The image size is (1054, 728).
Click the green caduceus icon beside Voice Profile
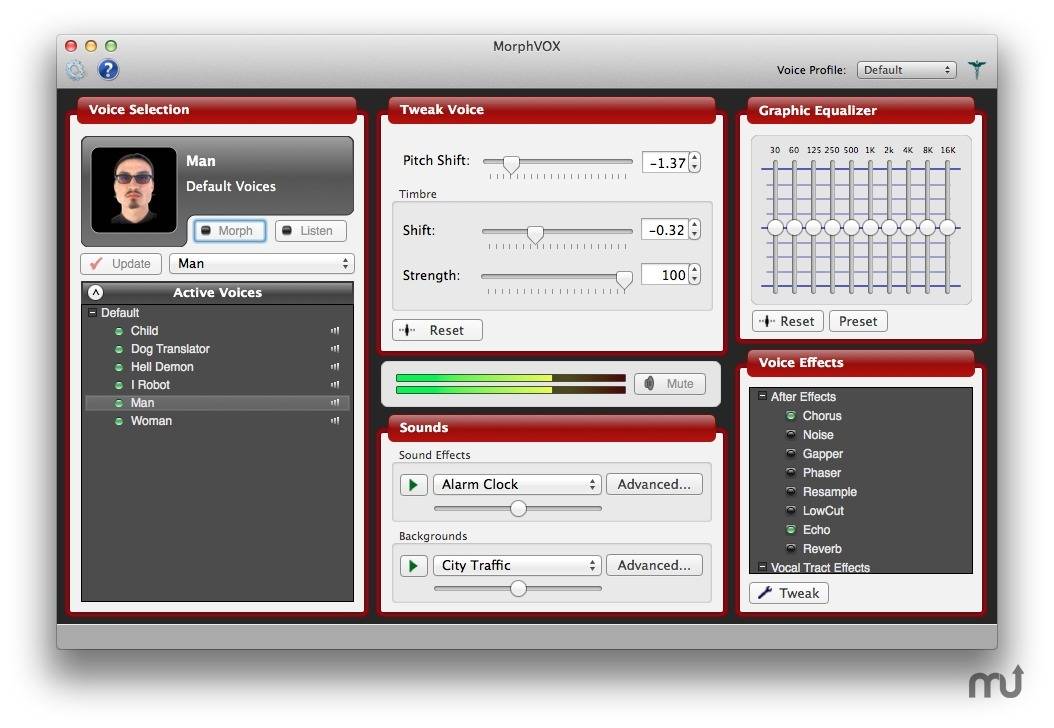977,70
